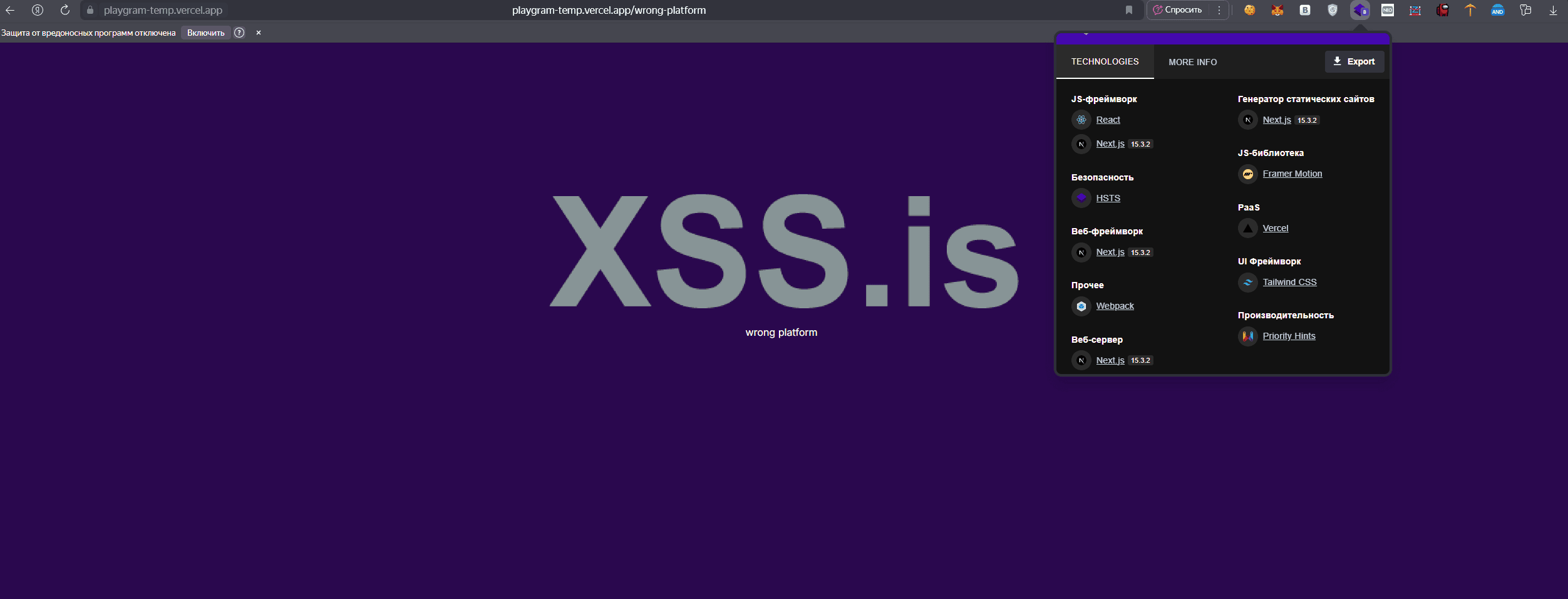1568x599 pixels.
Task: Open the Webpack link
Action: pyautogui.click(x=1115, y=306)
